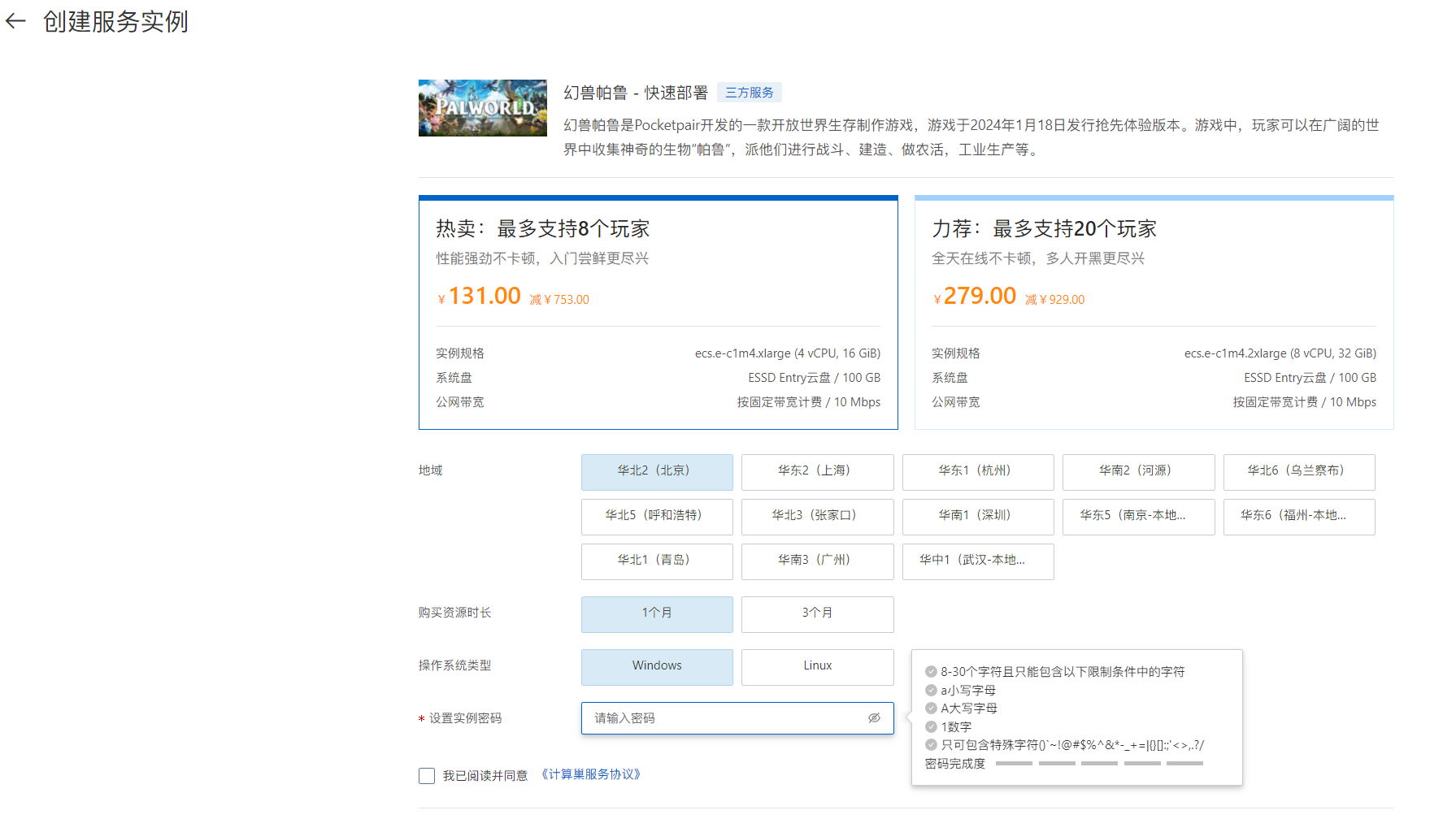The height and width of the screenshot is (819, 1456).
Task: Set purchase duration to 3个月
Action: tap(818, 614)
